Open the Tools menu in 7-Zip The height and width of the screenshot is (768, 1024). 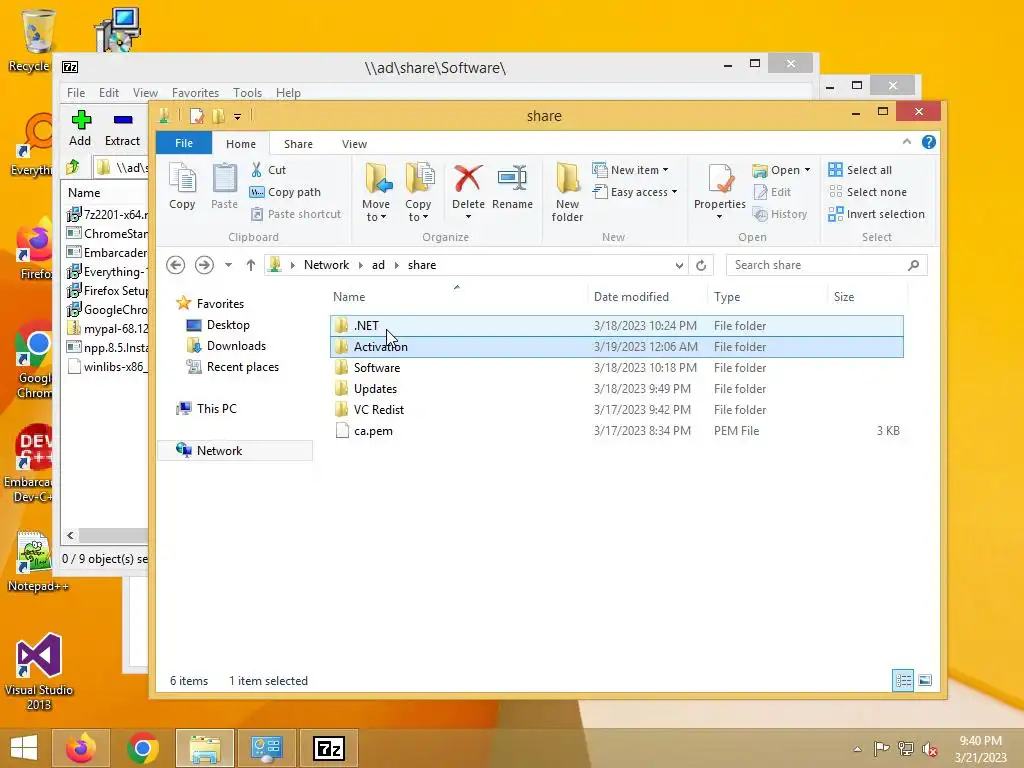[248, 93]
